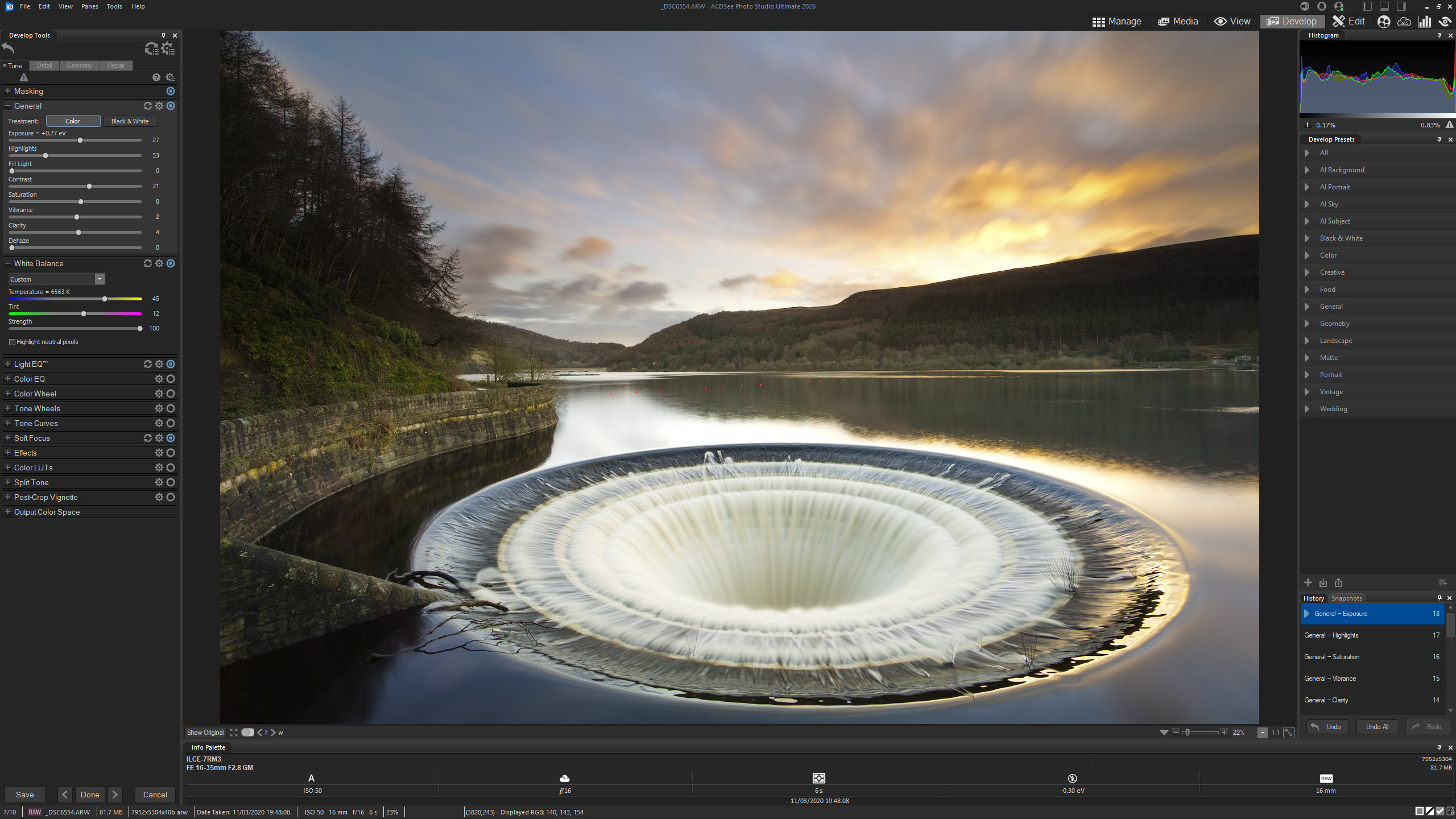Expand the Landscape presets category
This screenshot has width=1456, height=819.
pos(1307,341)
